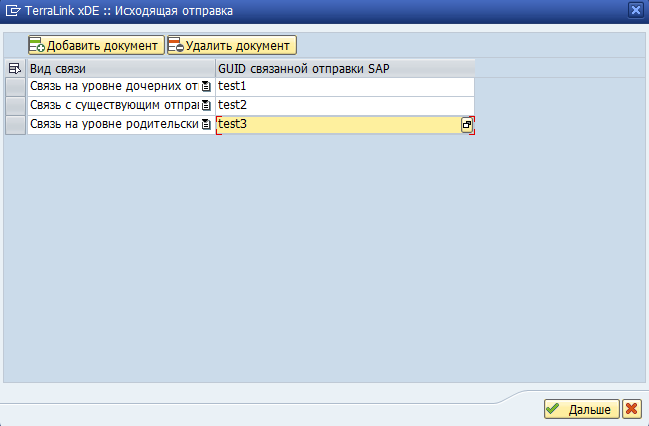This screenshot has width=649, height=426.
Task: Select the row marker for test3 row
Action: click(15, 124)
